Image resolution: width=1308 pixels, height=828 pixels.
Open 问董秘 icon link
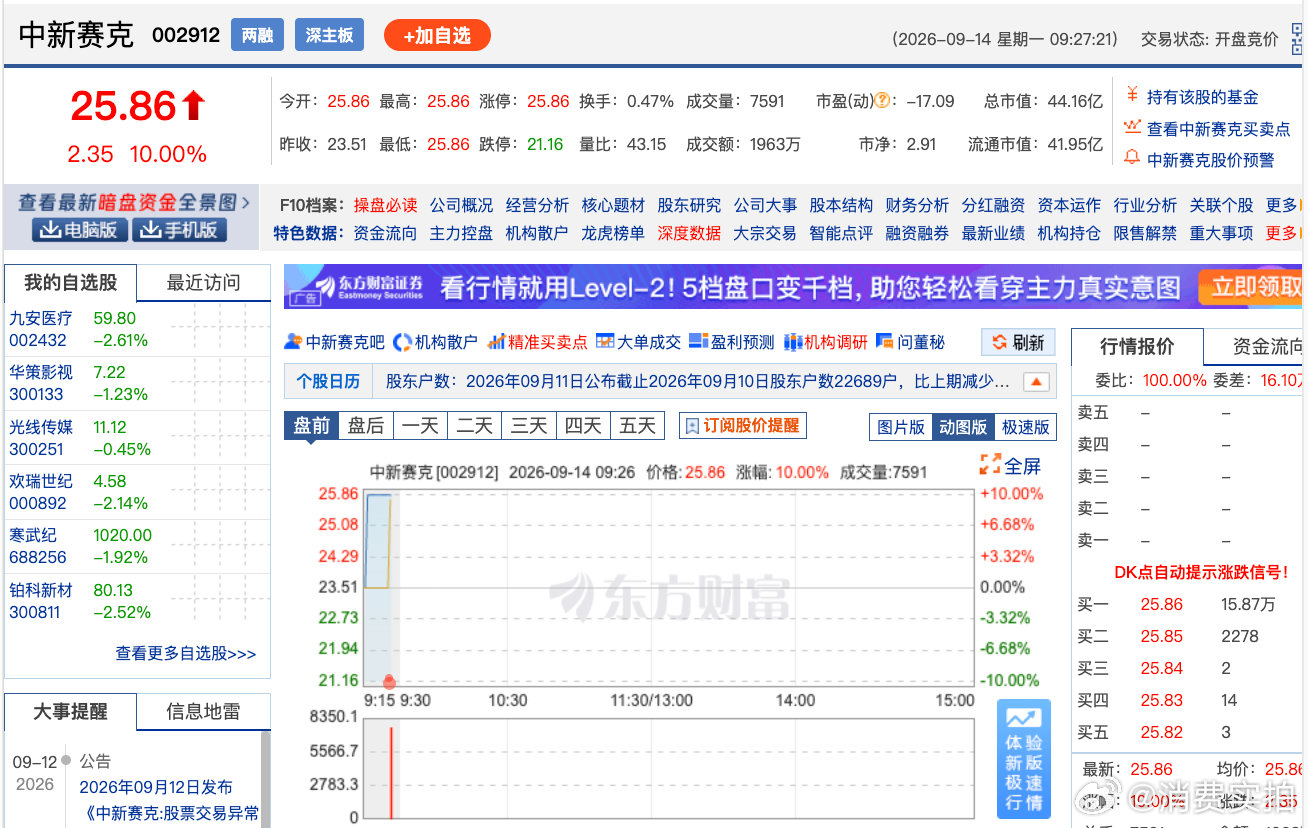[x=910, y=342]
